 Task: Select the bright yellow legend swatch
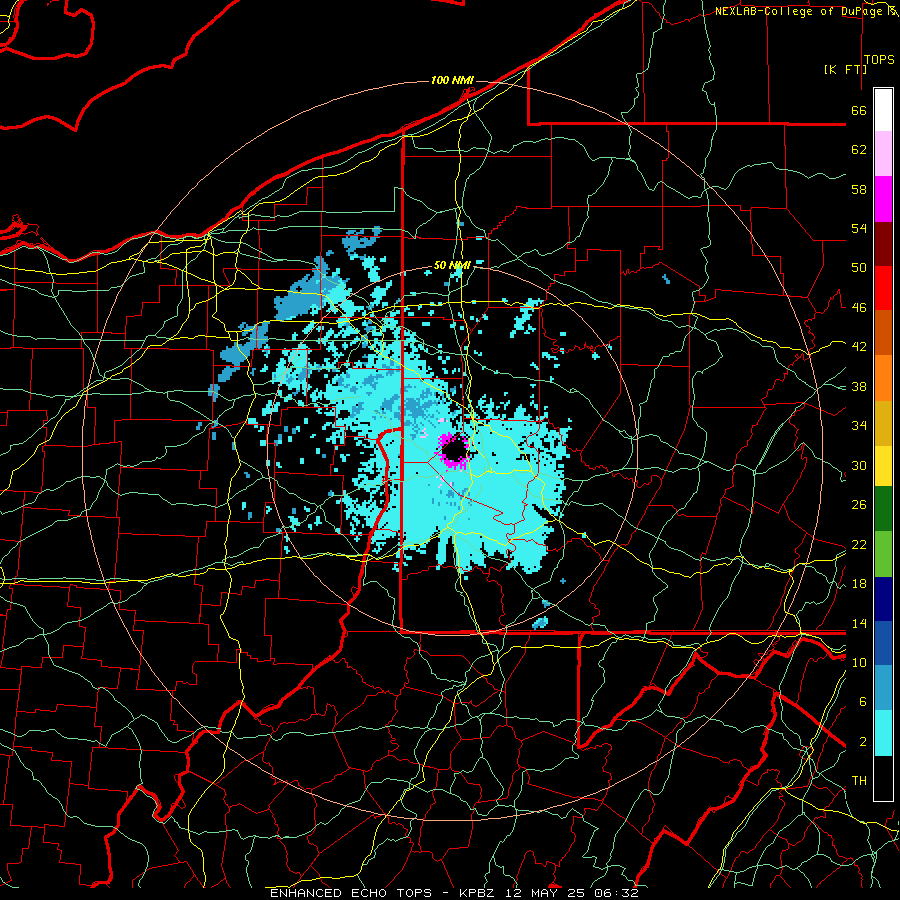883,466
